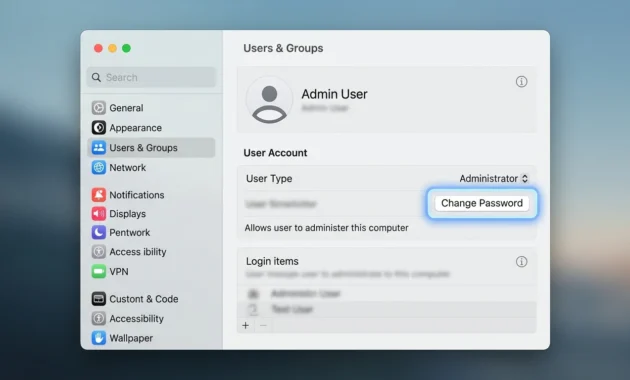Select Pentwork in the sidebar

tap(151, 232)
